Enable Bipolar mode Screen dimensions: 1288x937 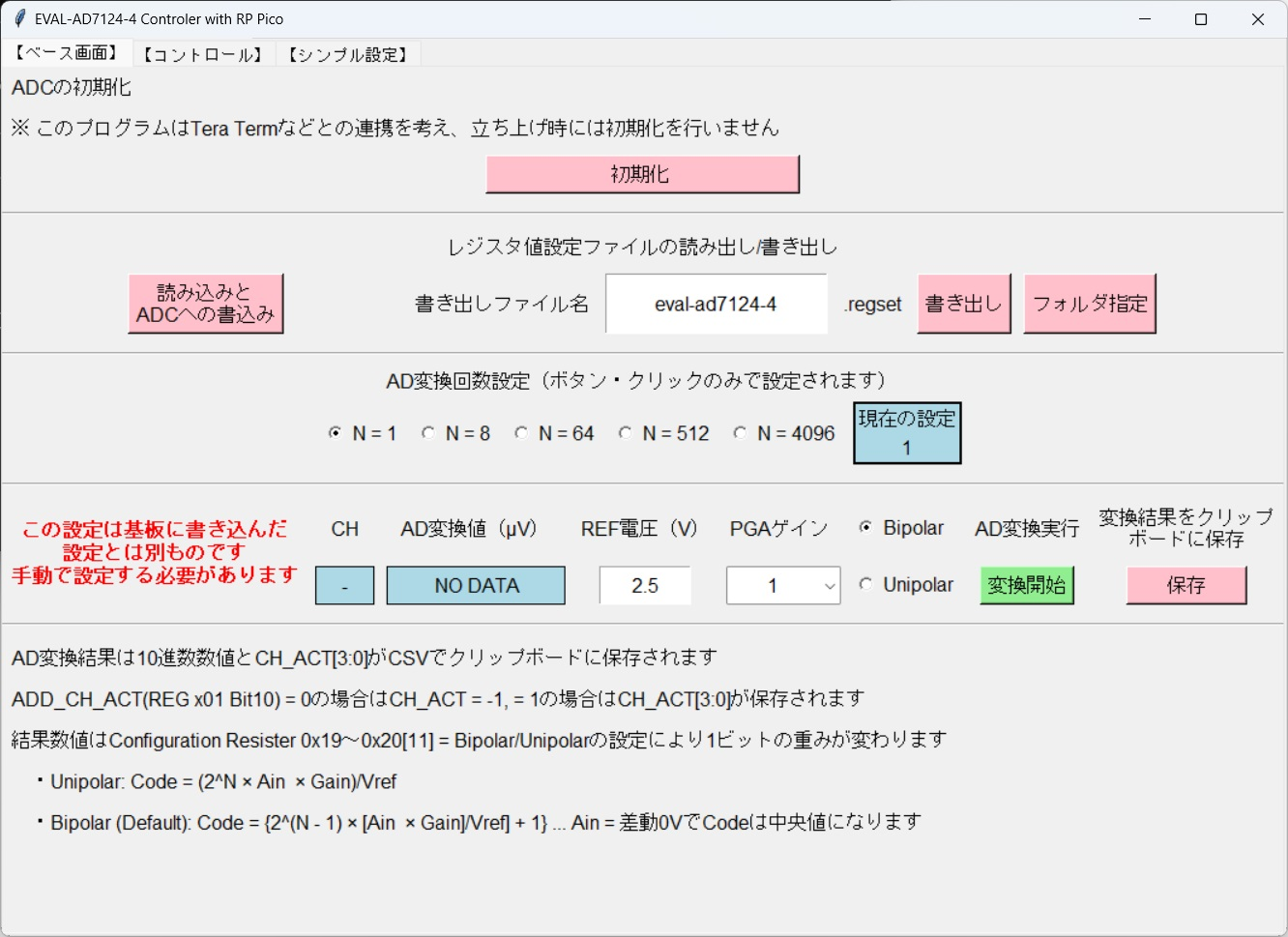(x=865, y=528)
